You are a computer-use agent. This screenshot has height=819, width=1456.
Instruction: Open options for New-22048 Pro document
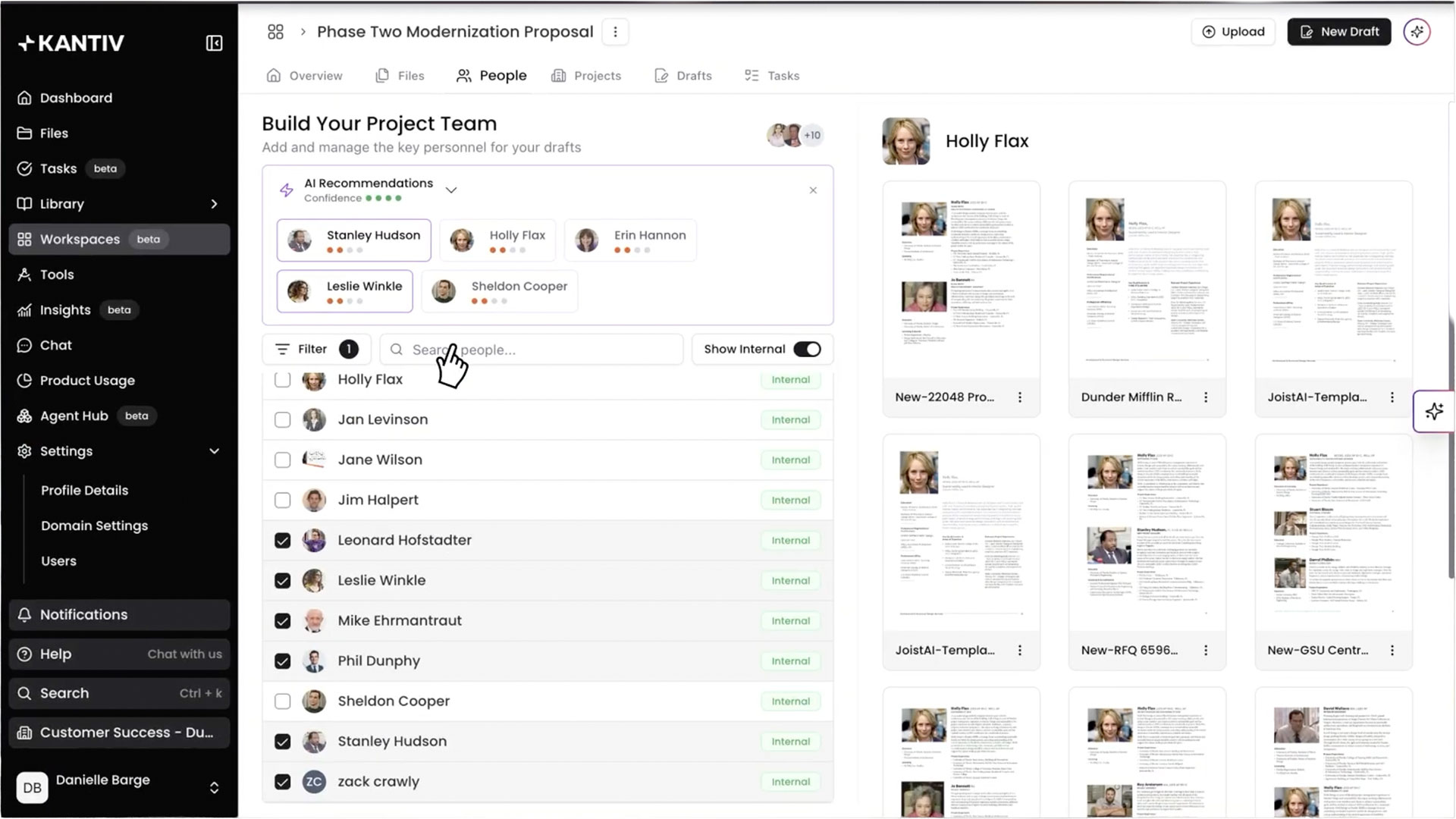[1020, 397]
